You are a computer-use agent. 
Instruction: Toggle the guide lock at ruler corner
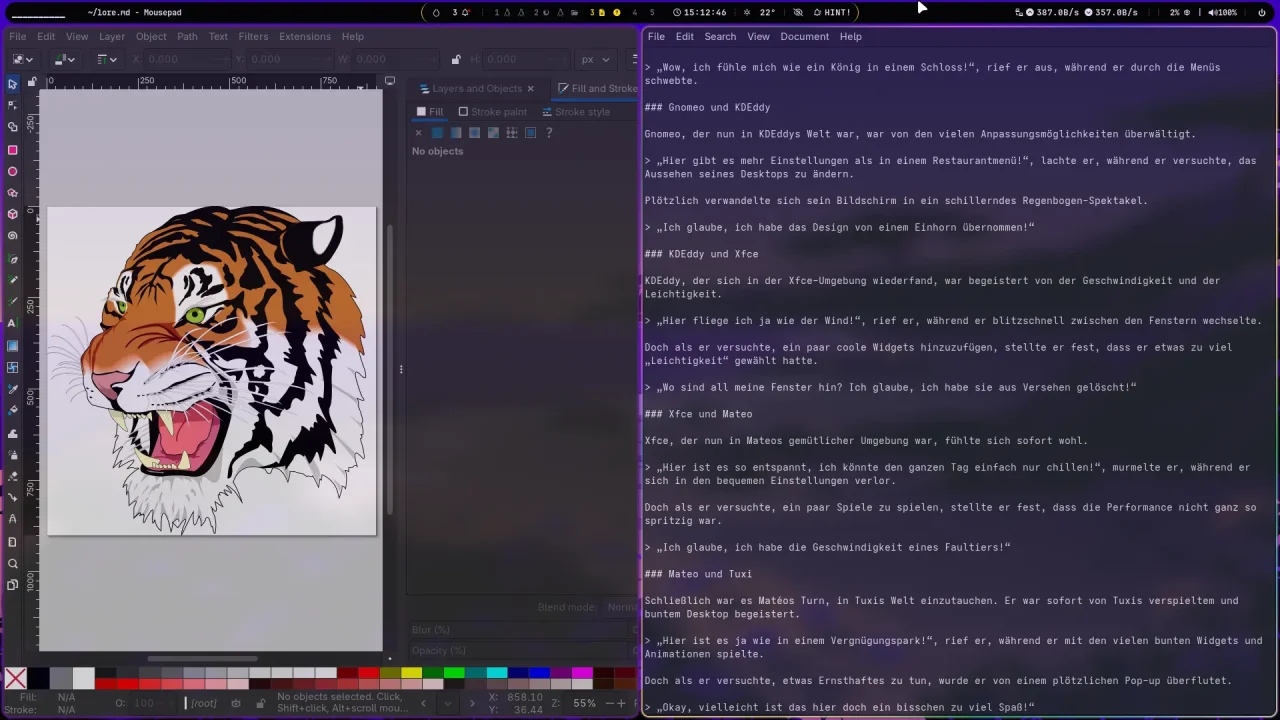tap(32, 81)
